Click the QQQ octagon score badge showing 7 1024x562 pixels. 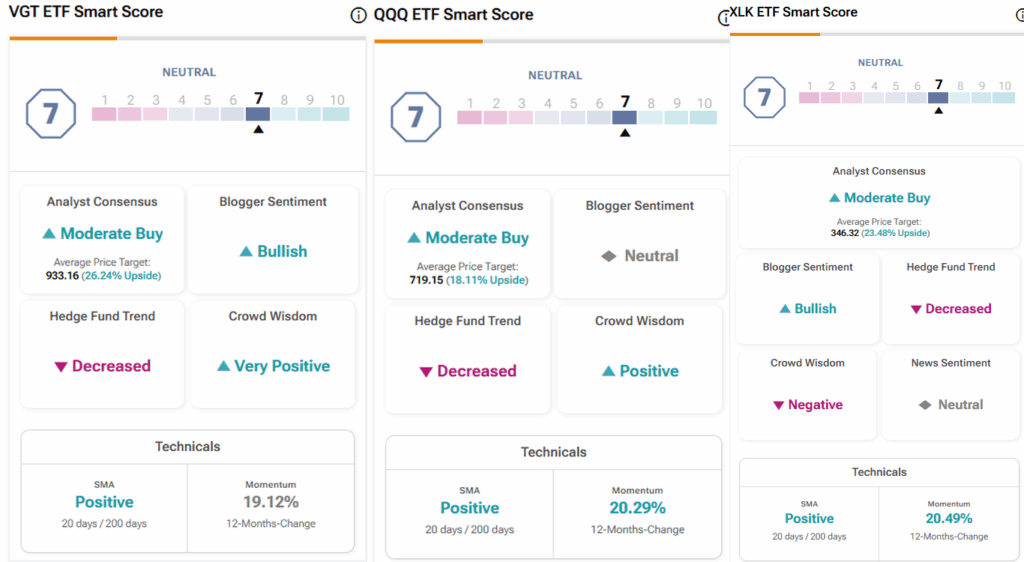tap(415, 117)
